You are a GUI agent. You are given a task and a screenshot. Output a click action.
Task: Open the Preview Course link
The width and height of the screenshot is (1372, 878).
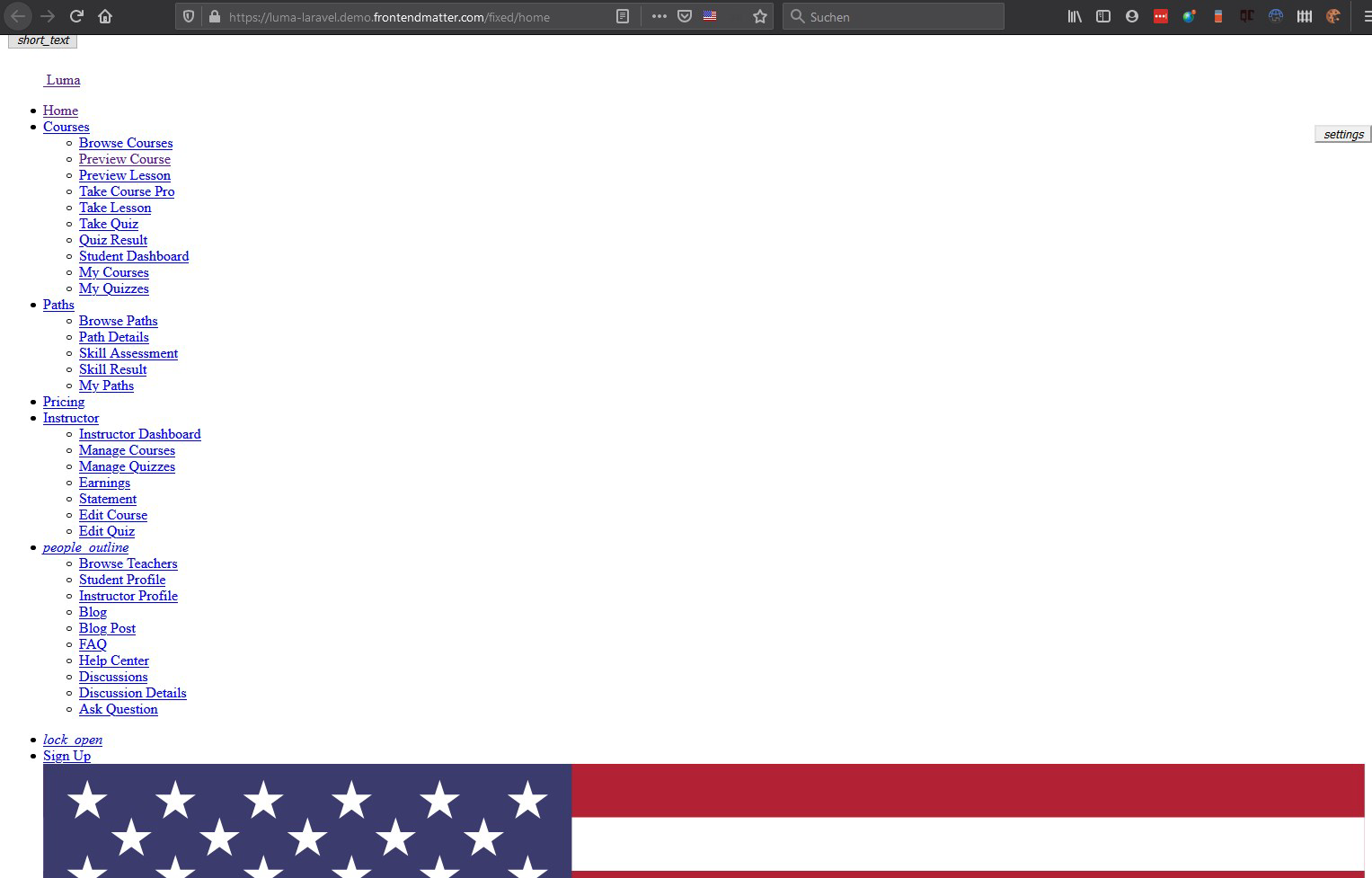[125, 159]
